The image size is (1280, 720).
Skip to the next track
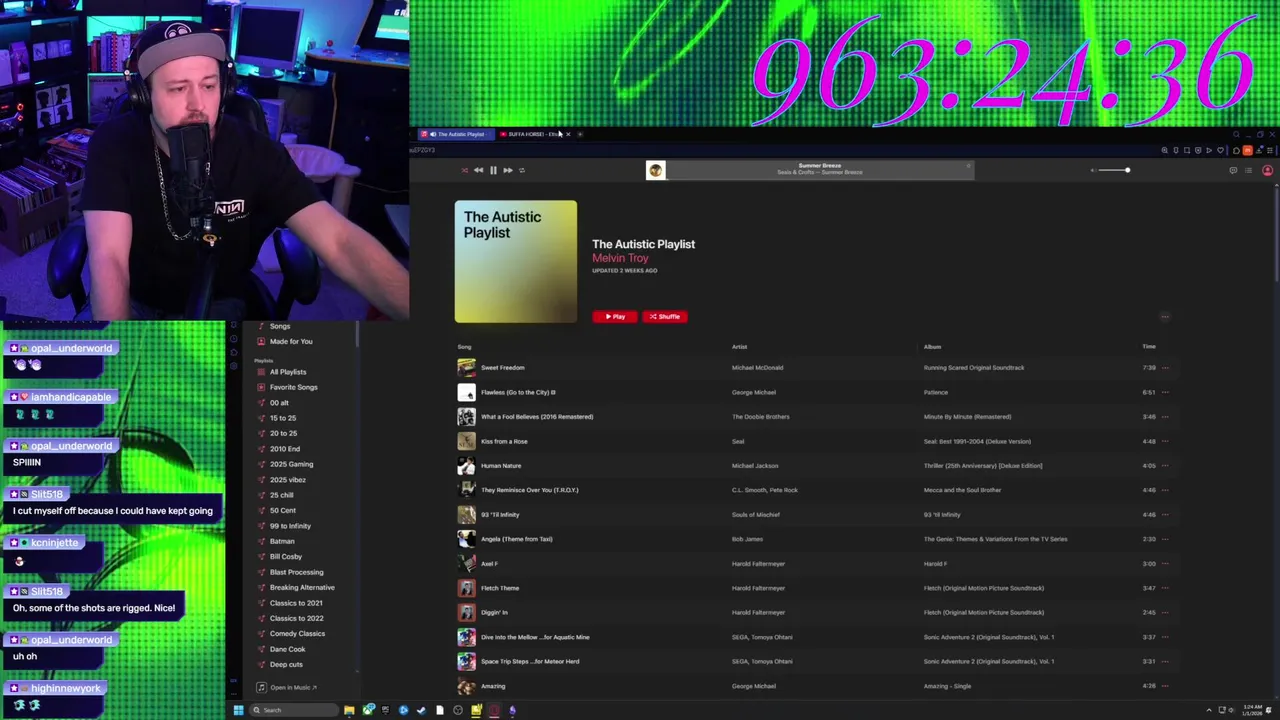point(507,170)
